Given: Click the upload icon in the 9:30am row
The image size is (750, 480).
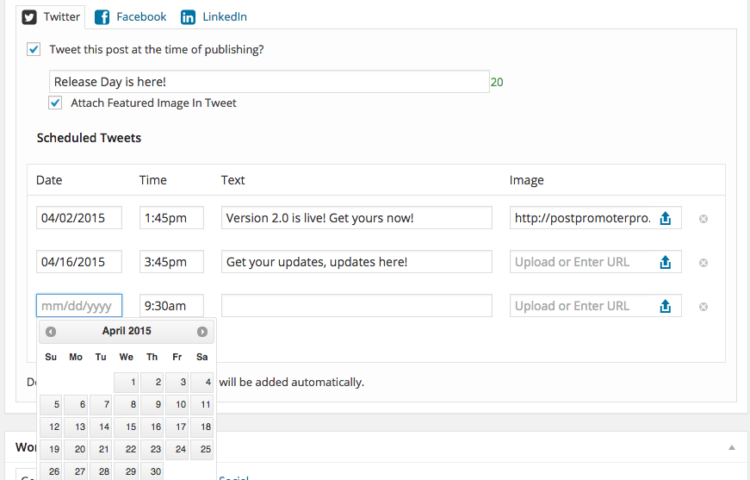Looking at the screenshot, I should pos(665,306).
